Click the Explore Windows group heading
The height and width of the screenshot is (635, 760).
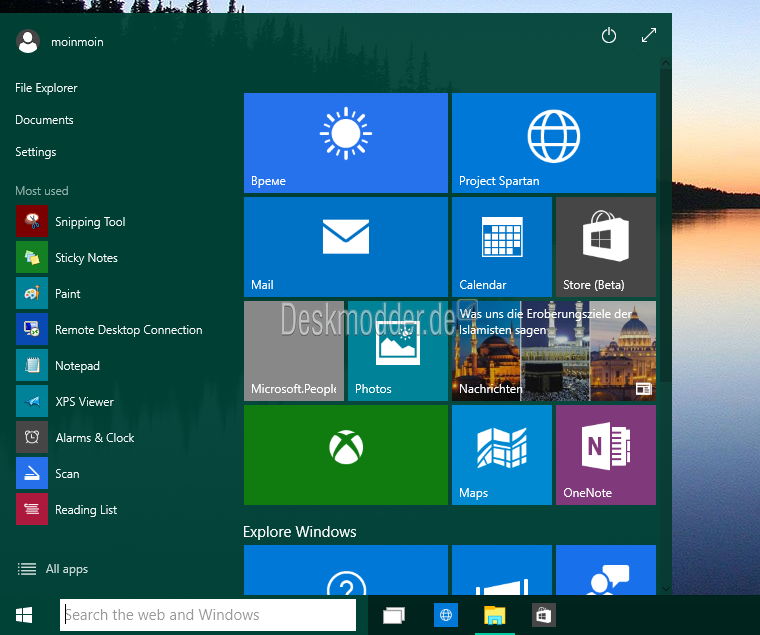tap(300, 532)
